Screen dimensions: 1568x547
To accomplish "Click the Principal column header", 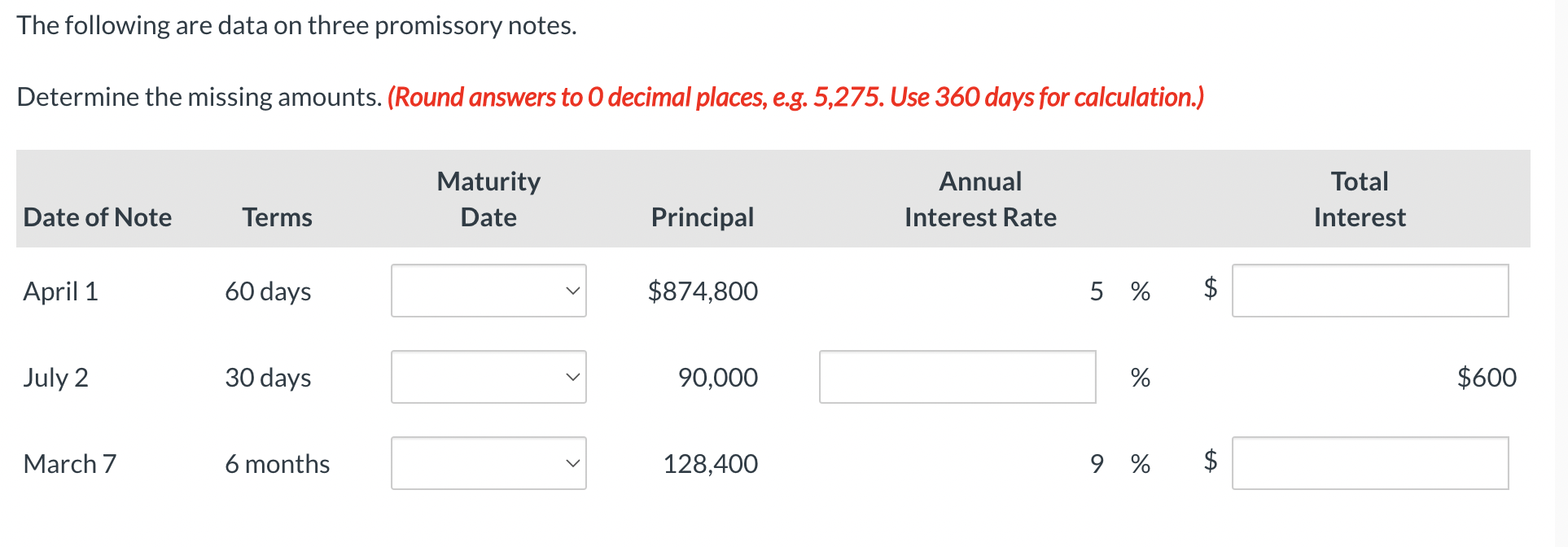I will point(703,217).
